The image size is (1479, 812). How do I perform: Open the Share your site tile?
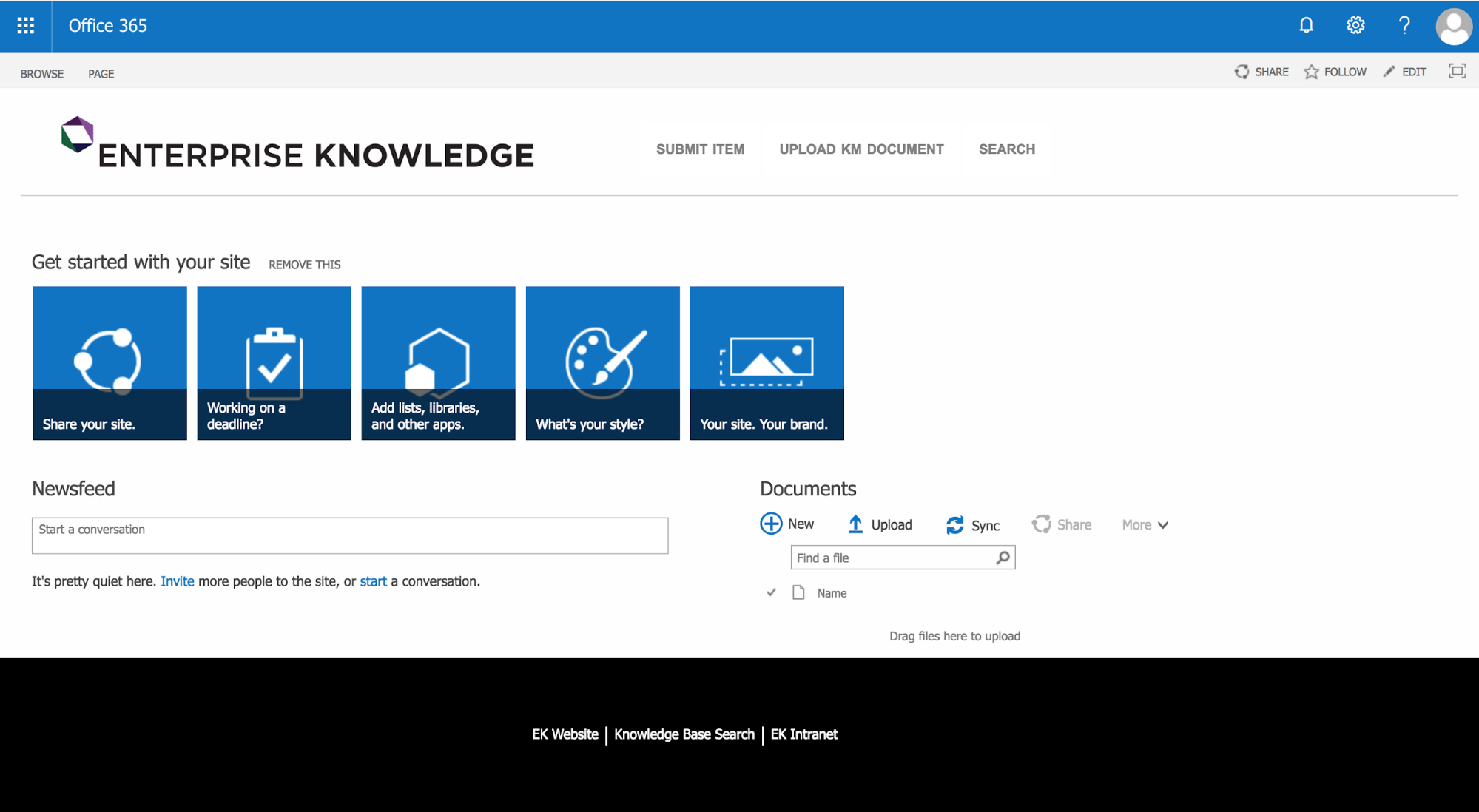(x=110, y=363)
